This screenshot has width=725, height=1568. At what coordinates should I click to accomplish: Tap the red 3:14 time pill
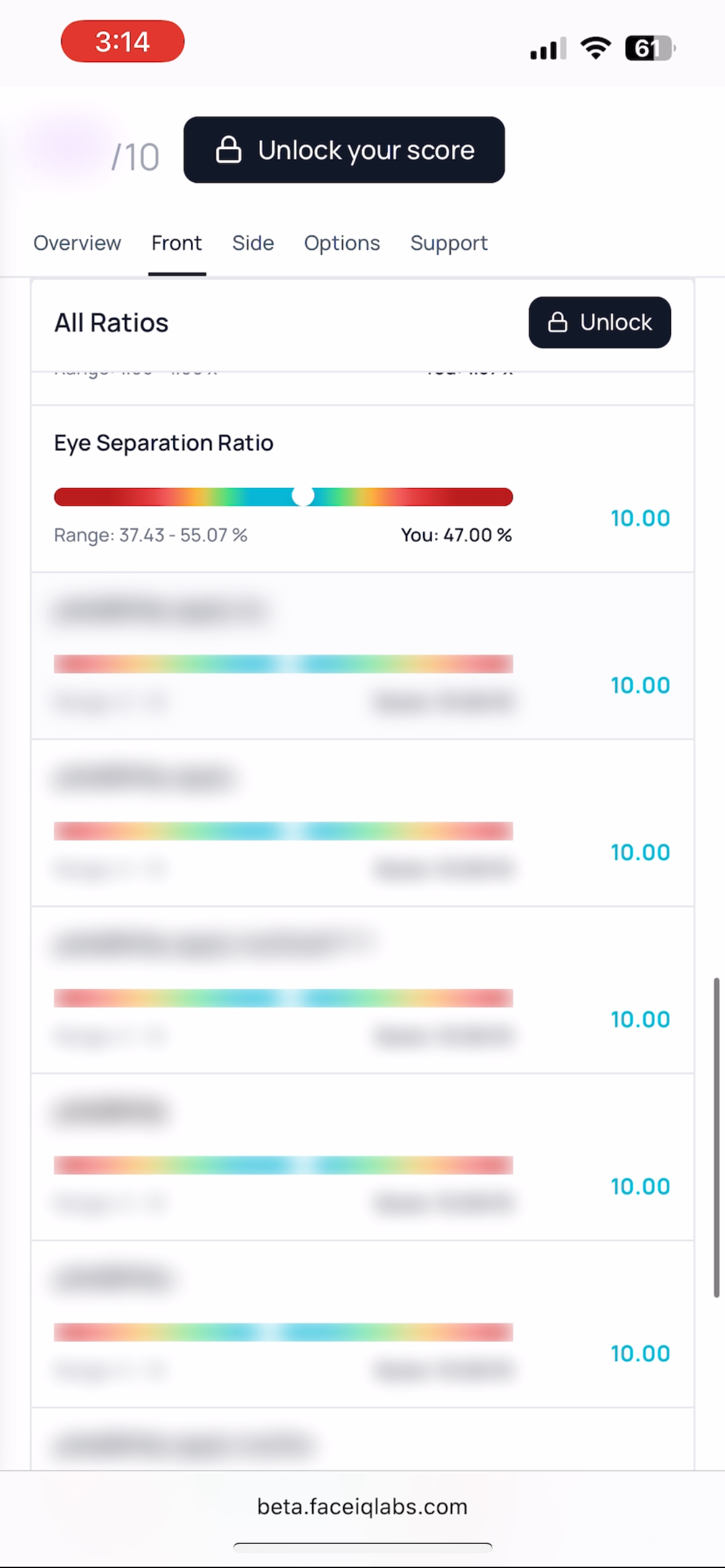(x=123, y=41)
